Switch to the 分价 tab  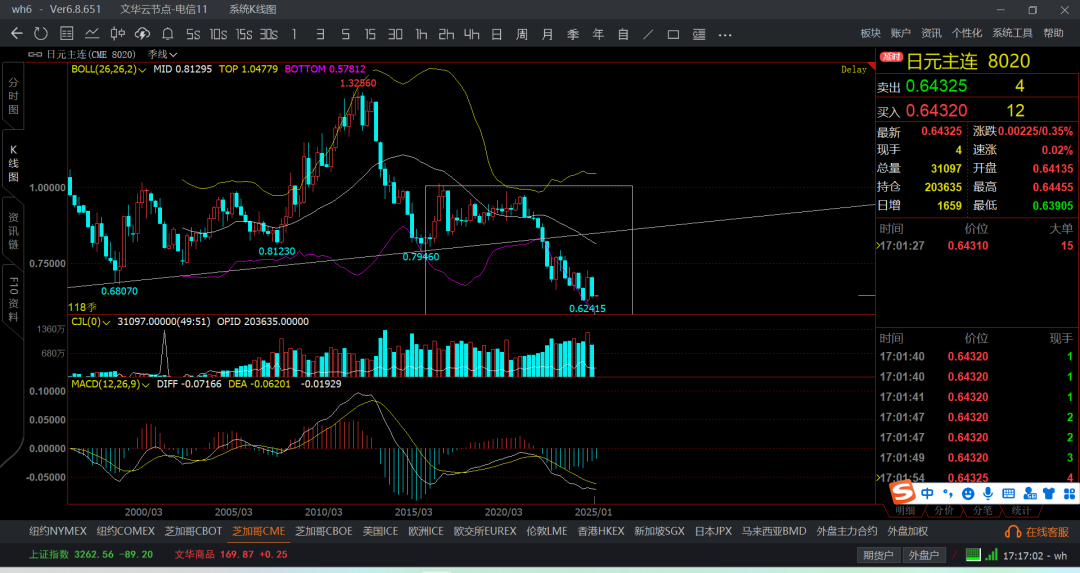[944, 510]
